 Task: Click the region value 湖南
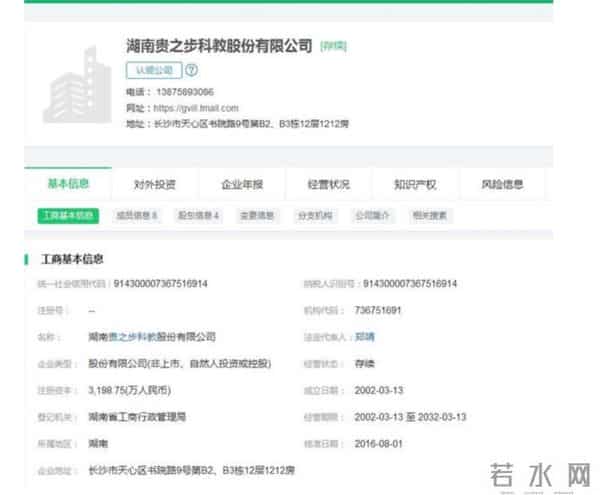click(98, 444)
